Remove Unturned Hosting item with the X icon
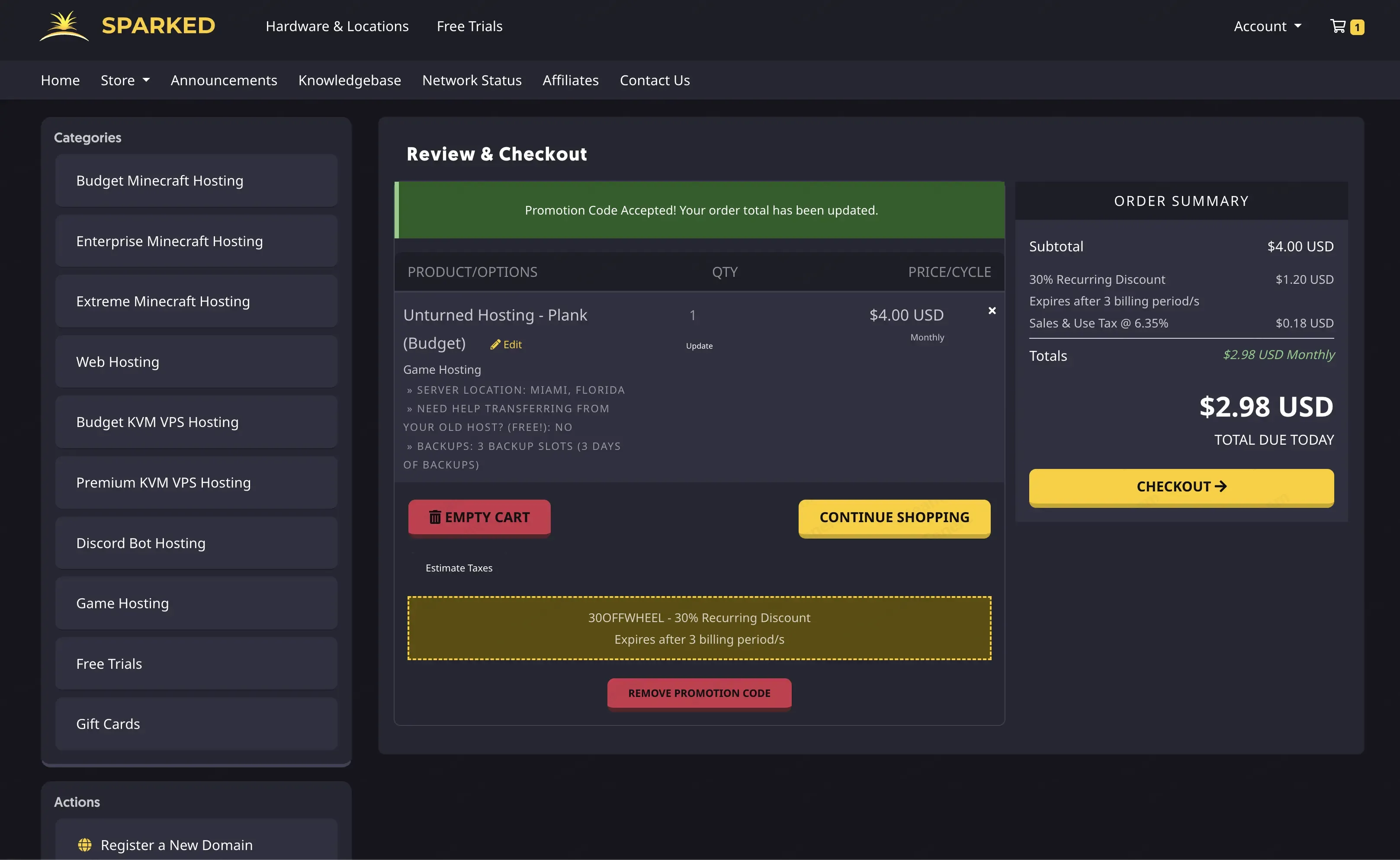Screen dimensions: 1400x860 (992, 311)
